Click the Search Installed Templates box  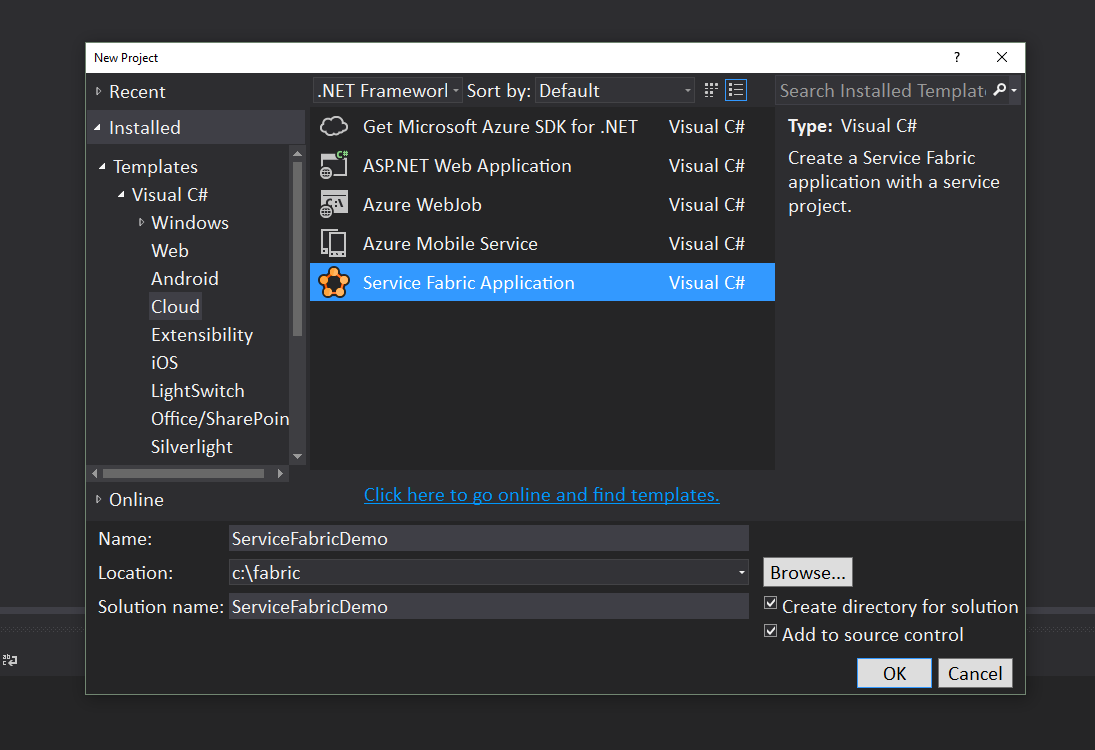883,90
